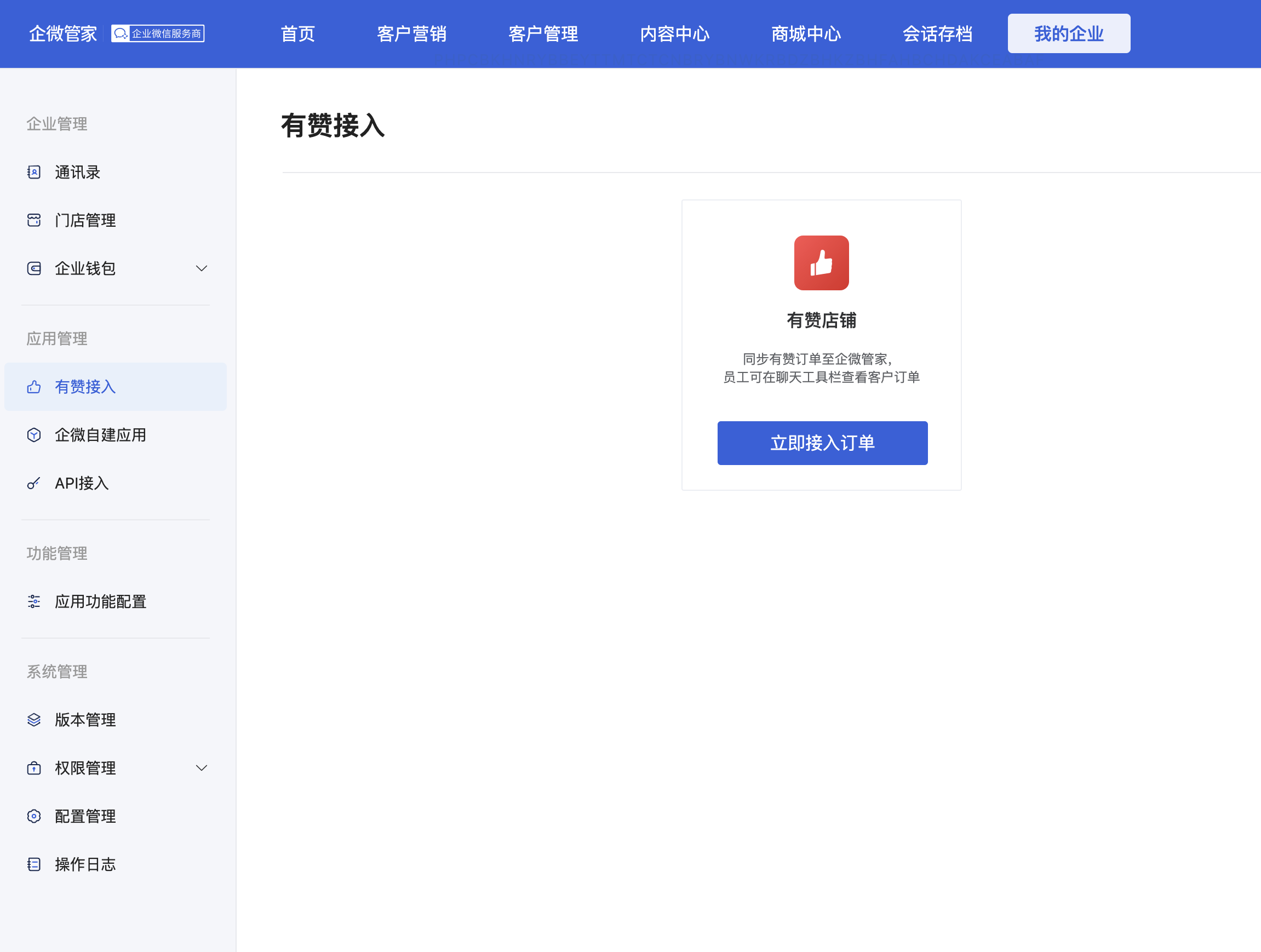Click the 操作日志 log icon
This screenshot has height=952, width=1261.
tap(34, 864)
